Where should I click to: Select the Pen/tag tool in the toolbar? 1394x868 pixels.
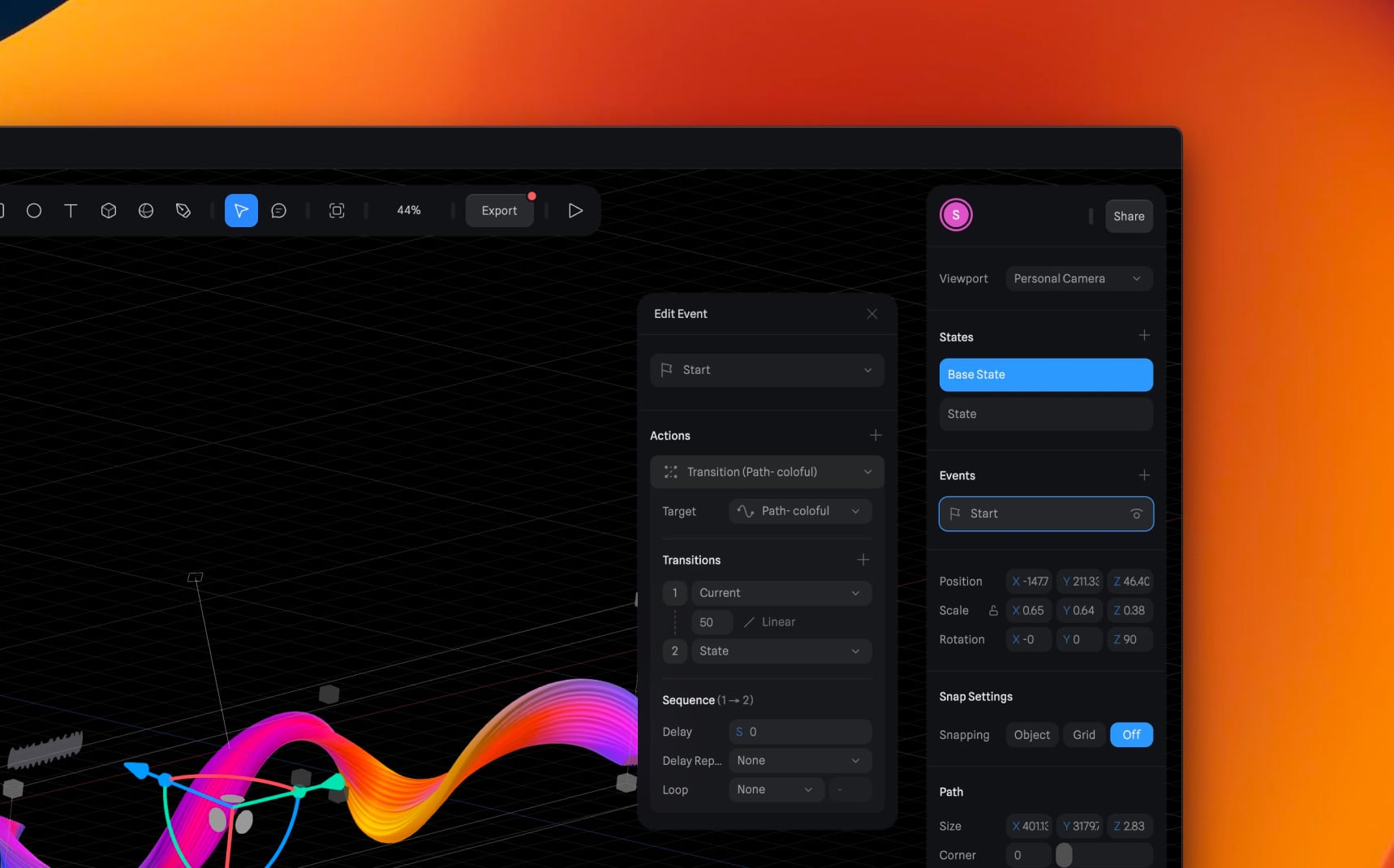tap(183, 210)
